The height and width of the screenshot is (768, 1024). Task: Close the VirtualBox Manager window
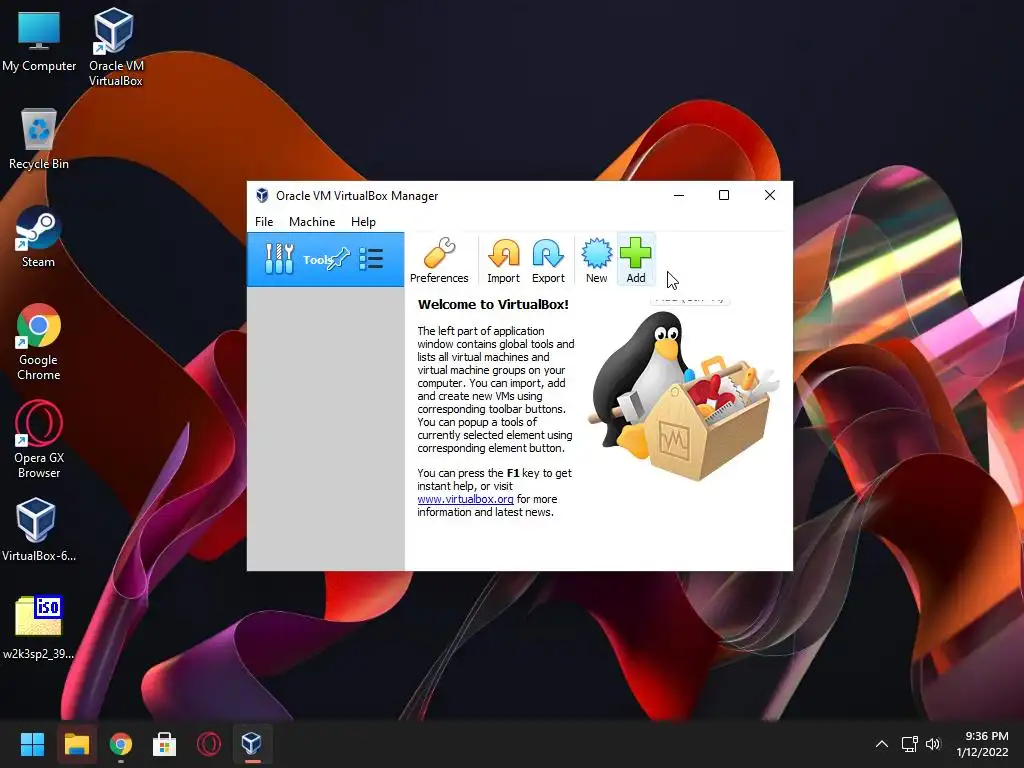click(x=770, y=195)
